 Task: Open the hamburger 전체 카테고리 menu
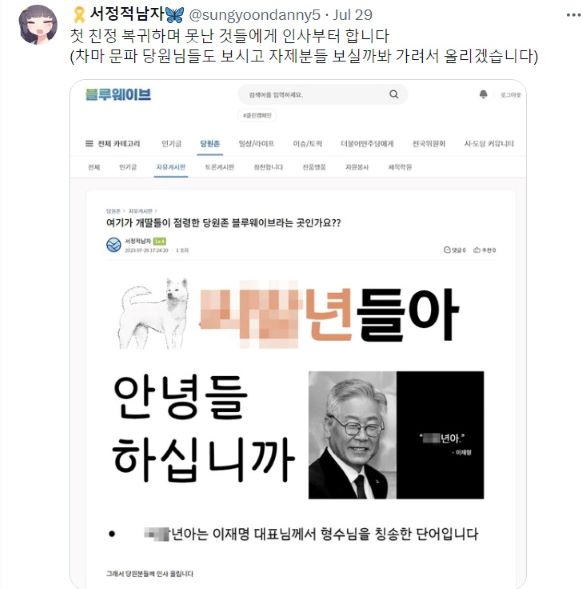click(x=113, y=143)
